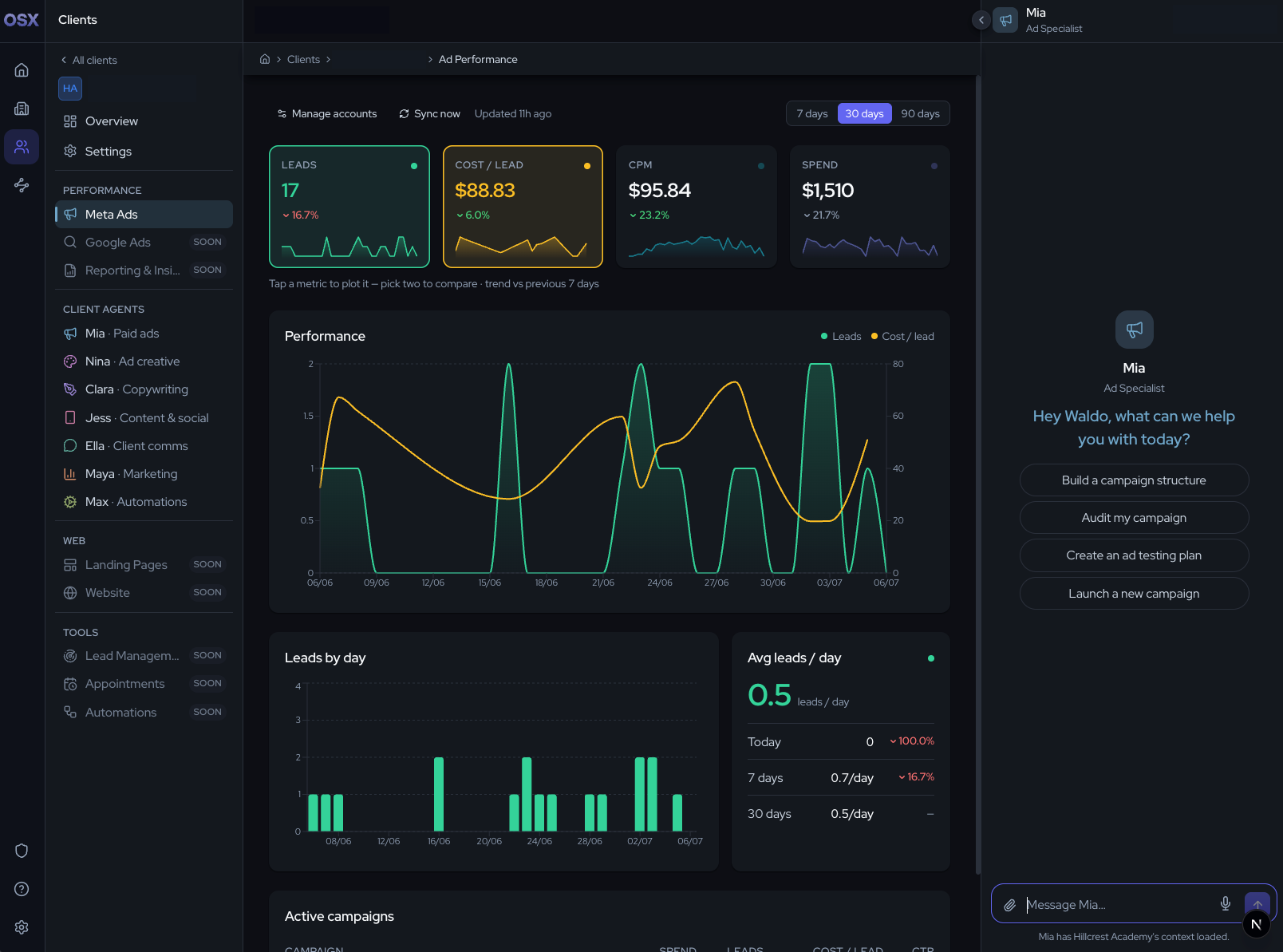
Task: Go back to All clients
Action: pos(89,60)
